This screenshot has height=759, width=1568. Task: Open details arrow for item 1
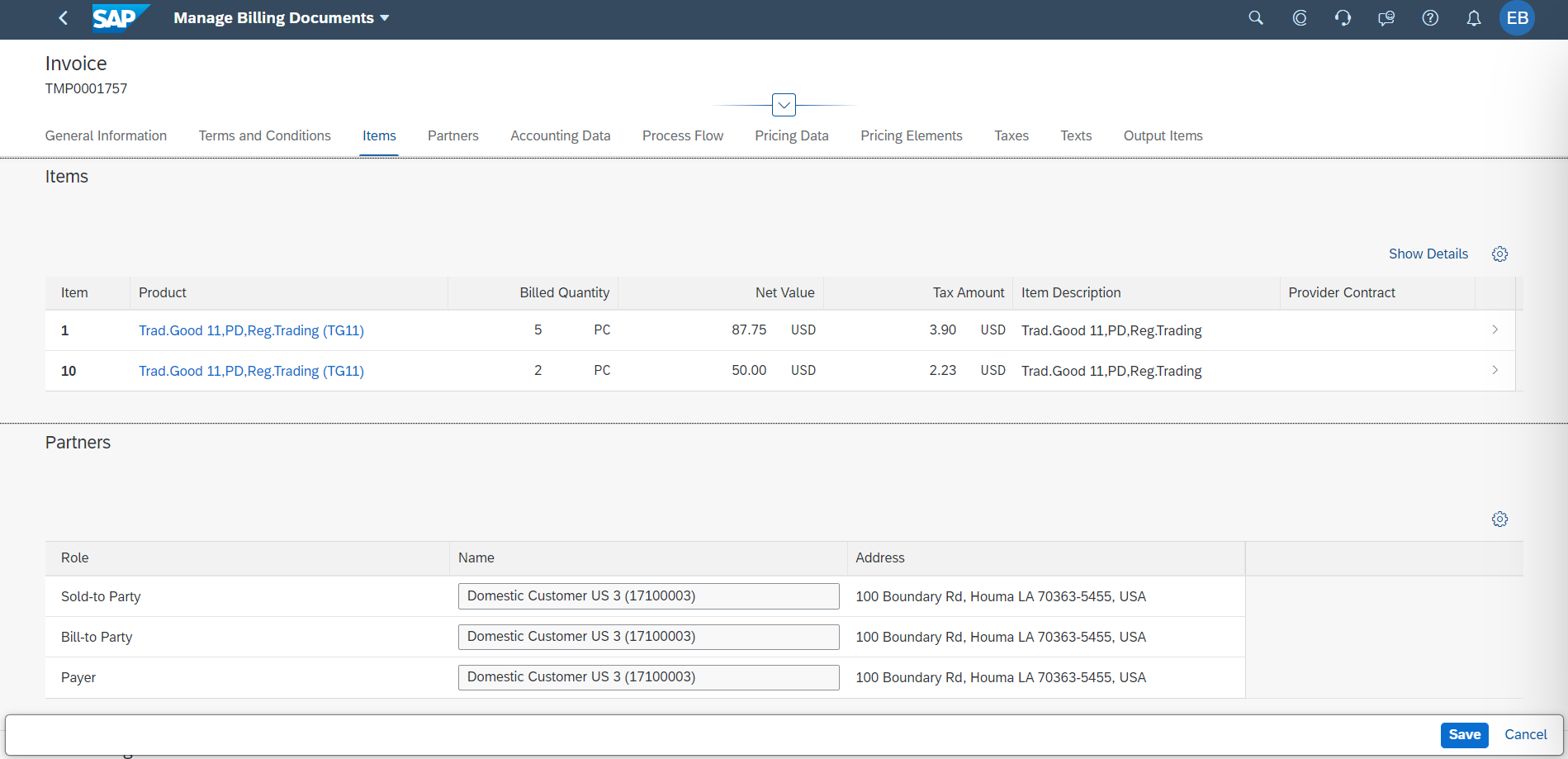pyautogui.click(x=1495, y=330)
